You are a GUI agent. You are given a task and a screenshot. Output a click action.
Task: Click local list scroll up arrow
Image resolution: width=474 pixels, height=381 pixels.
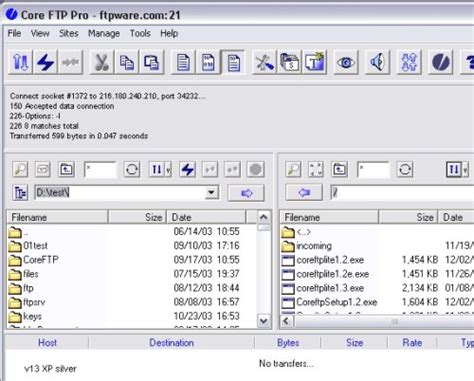tap(263, 217)
